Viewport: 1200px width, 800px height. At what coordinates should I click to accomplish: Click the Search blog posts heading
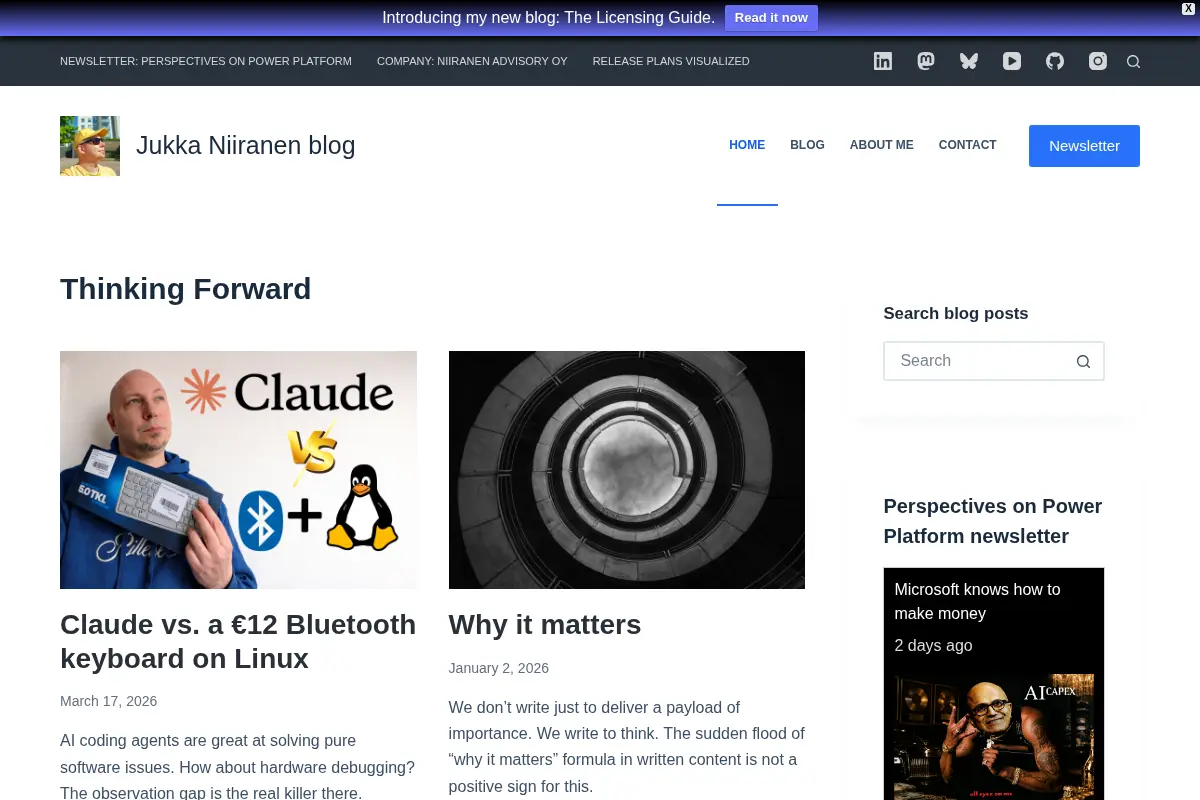(956, 313)
